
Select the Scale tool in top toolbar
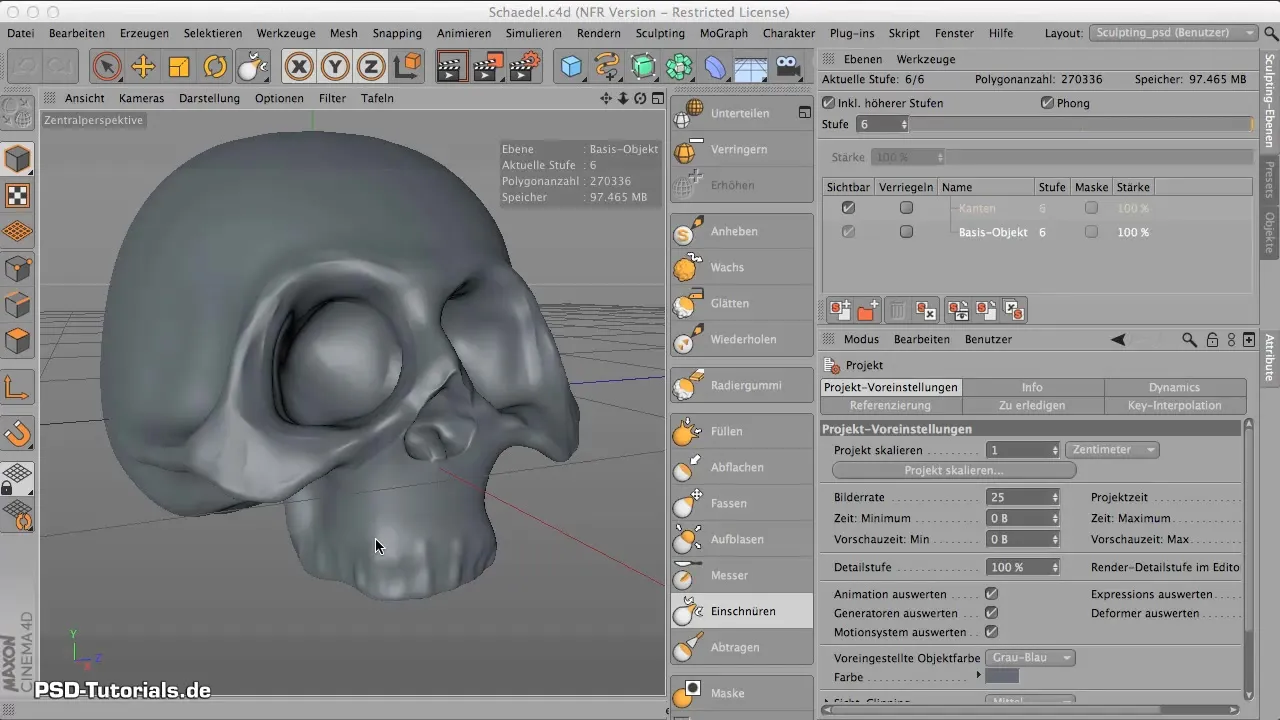[179, 67]
